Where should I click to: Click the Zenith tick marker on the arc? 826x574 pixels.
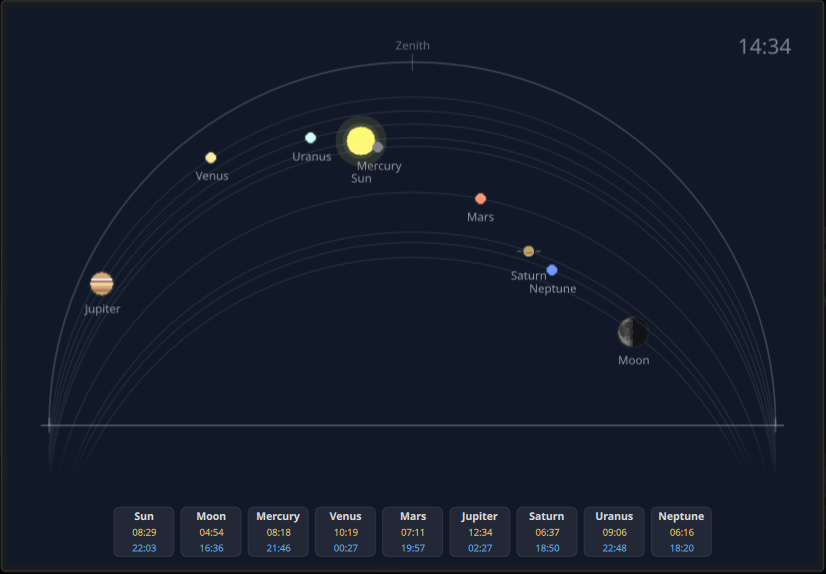(x=412, y=63)
